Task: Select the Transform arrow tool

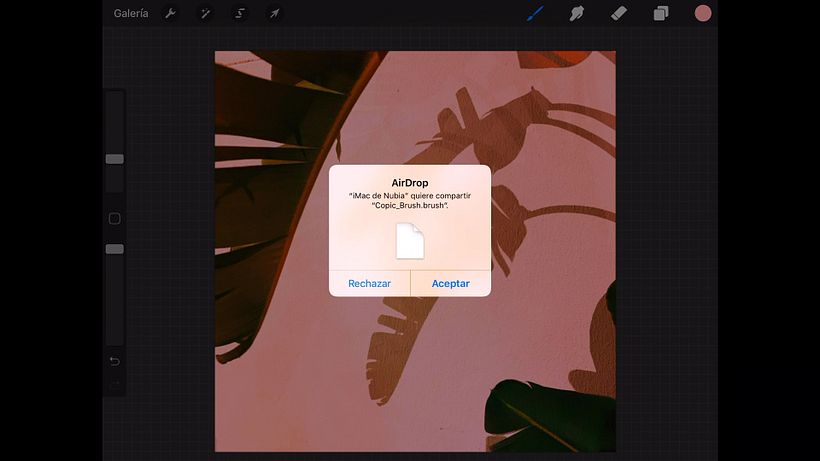Action: point(275,14)
